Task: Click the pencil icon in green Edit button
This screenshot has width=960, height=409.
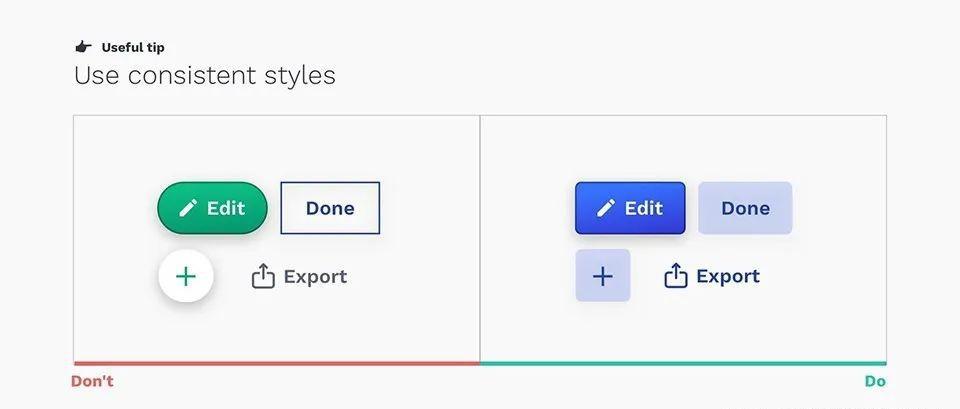Action: coord(188,209)
